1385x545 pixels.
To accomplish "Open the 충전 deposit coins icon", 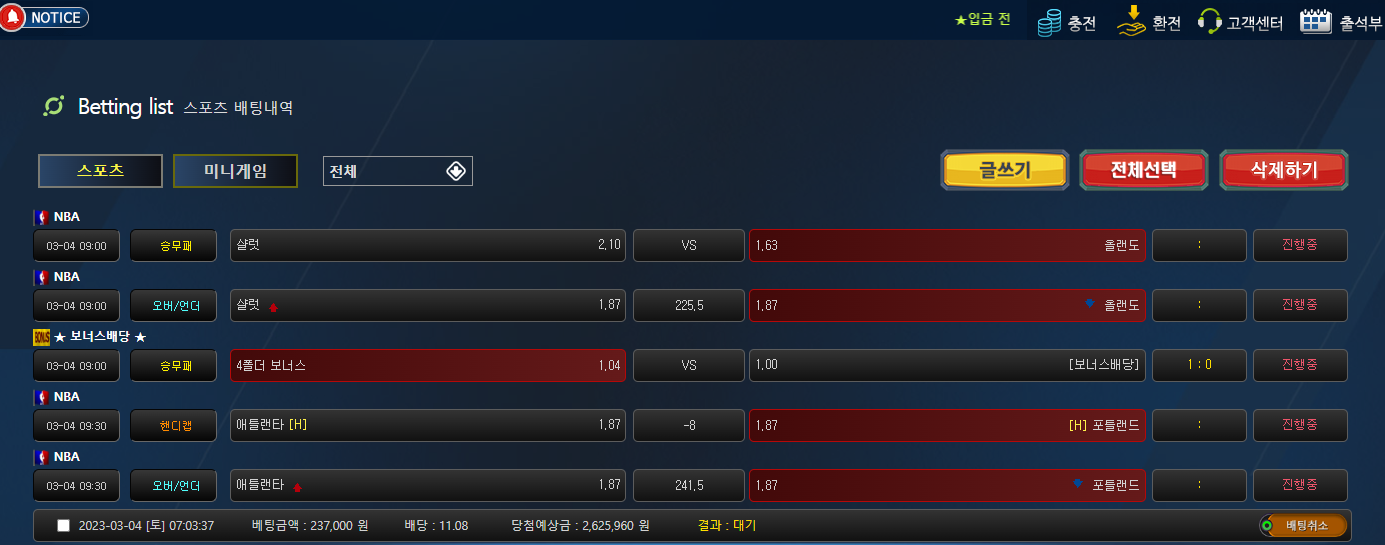I will [x=1049, y=22].
